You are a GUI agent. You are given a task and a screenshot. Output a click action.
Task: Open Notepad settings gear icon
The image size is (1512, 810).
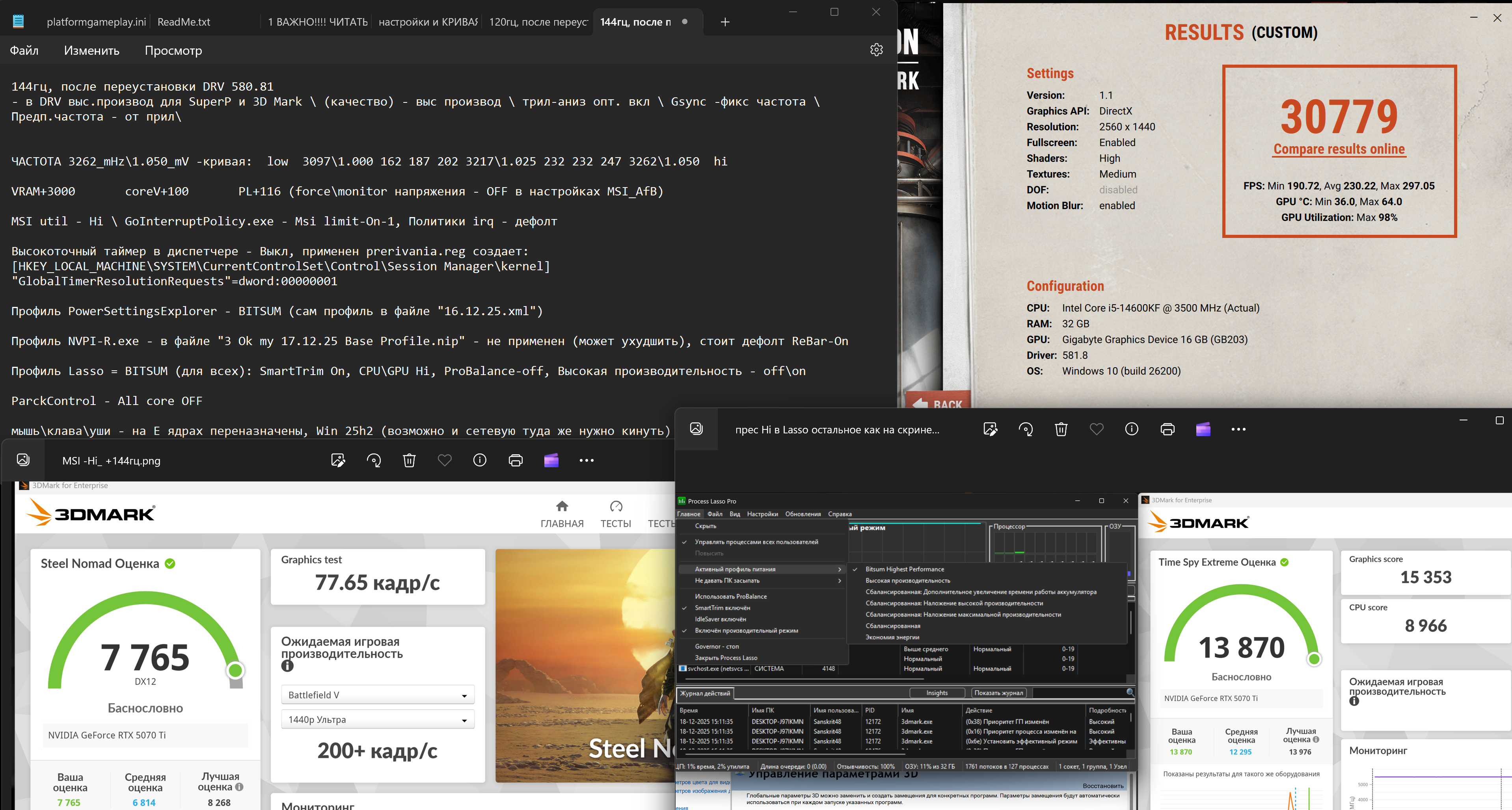click(876, 50)
